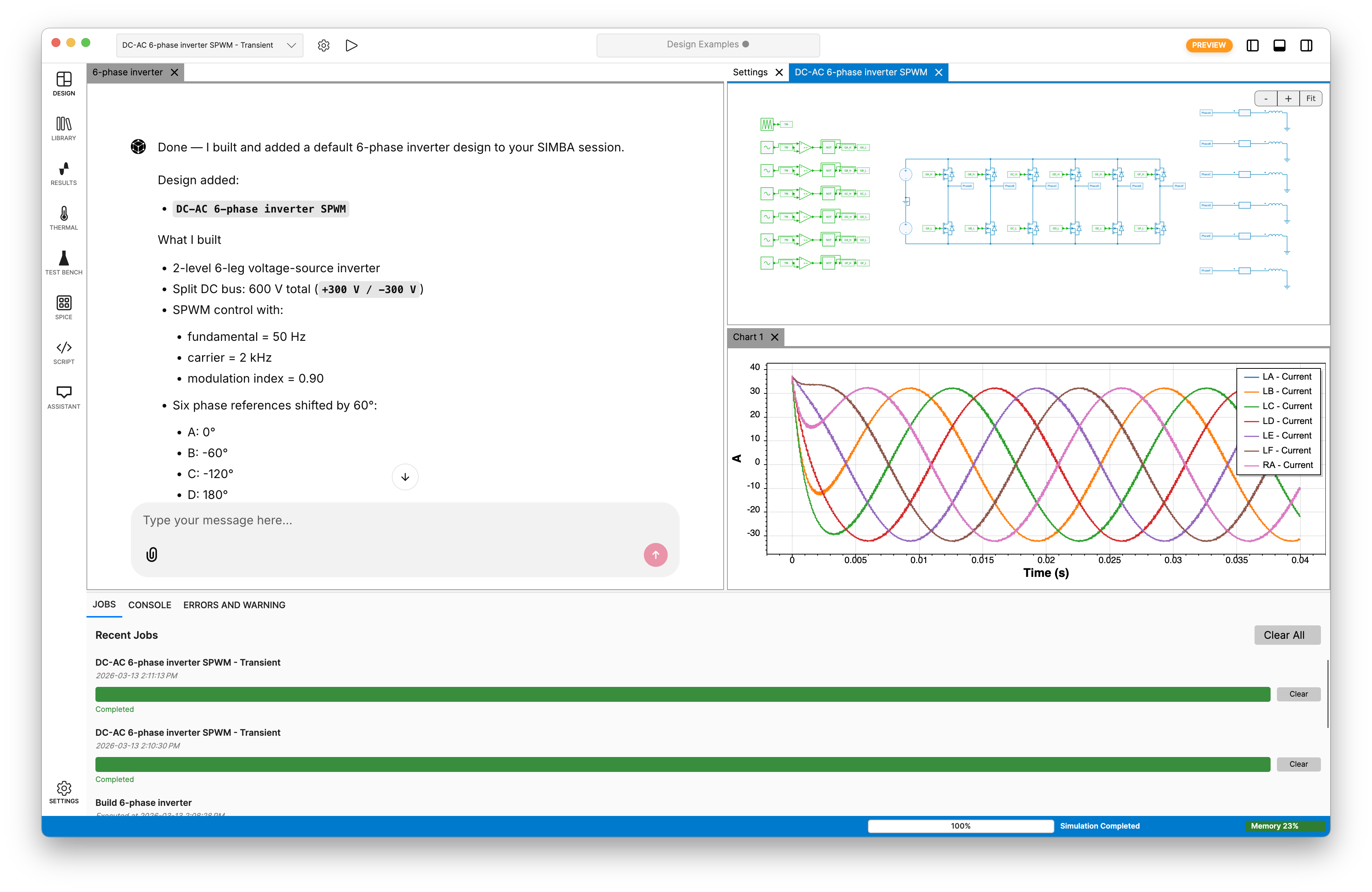Switch to the CONSOLE tab
The image size is (1372, 892).
[x=149, y=605]
